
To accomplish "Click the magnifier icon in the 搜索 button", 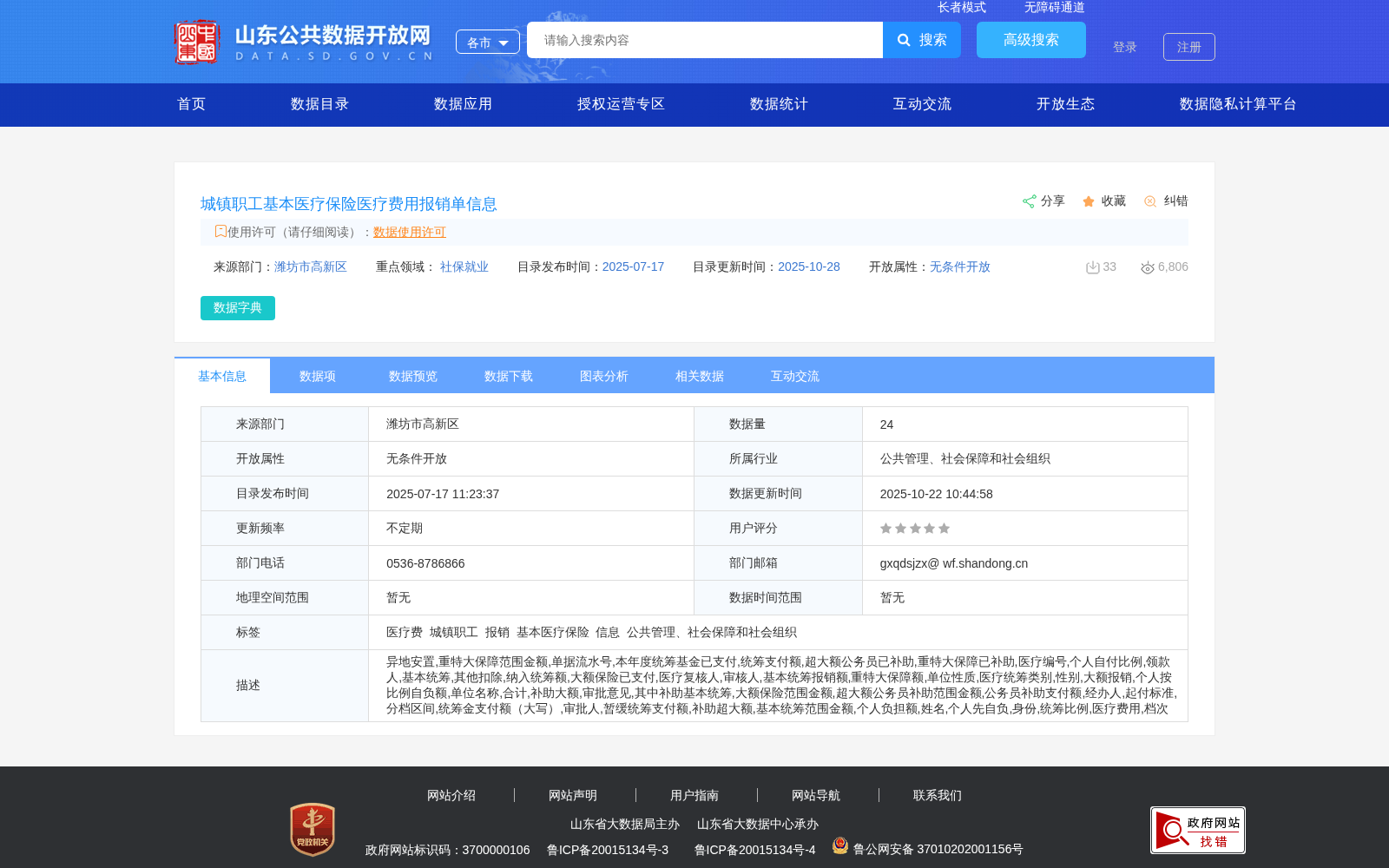I will (904, 40).
